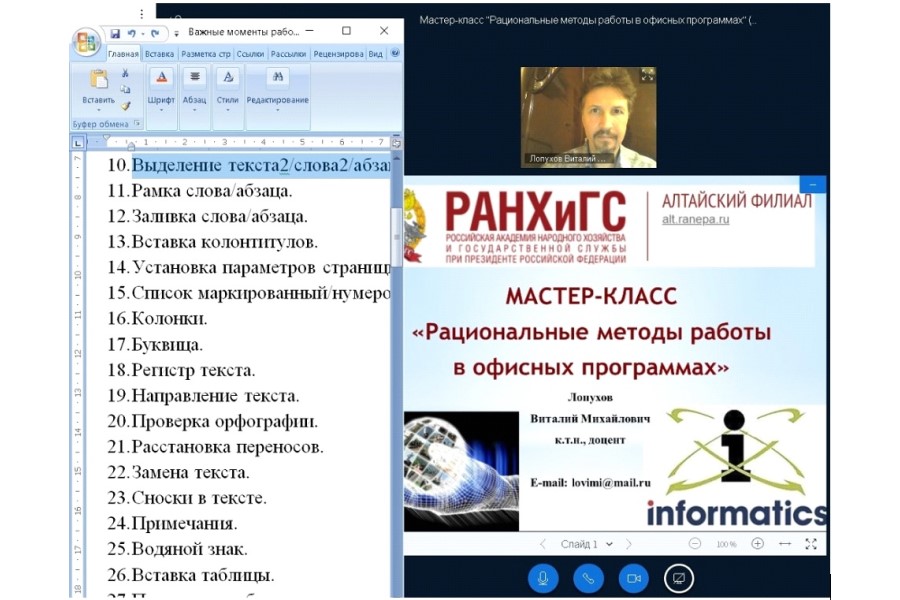Open the Office button menu in Word
The height and width of the screenshot is (600, 900).
coord(86,42)
